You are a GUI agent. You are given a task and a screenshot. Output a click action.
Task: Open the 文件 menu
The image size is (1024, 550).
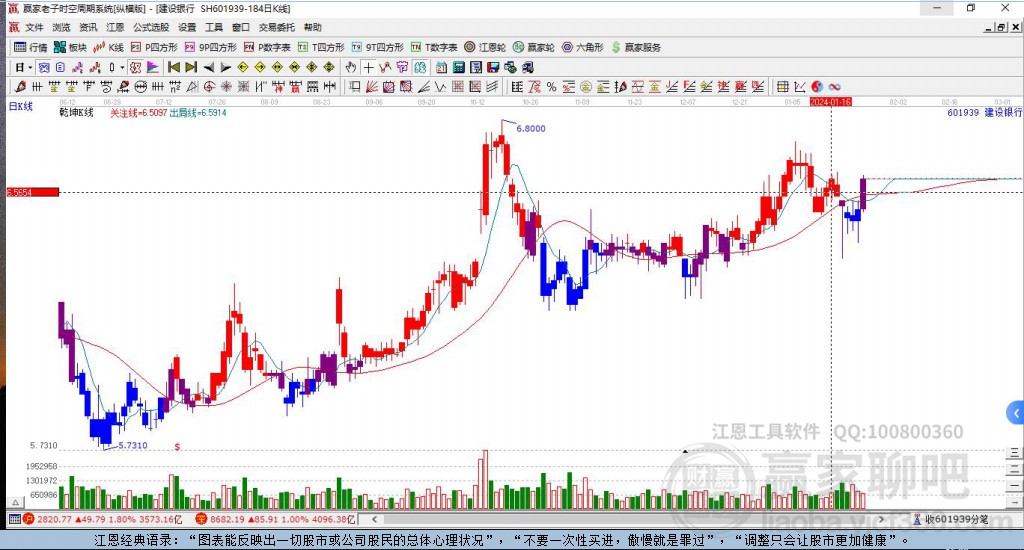34,27
